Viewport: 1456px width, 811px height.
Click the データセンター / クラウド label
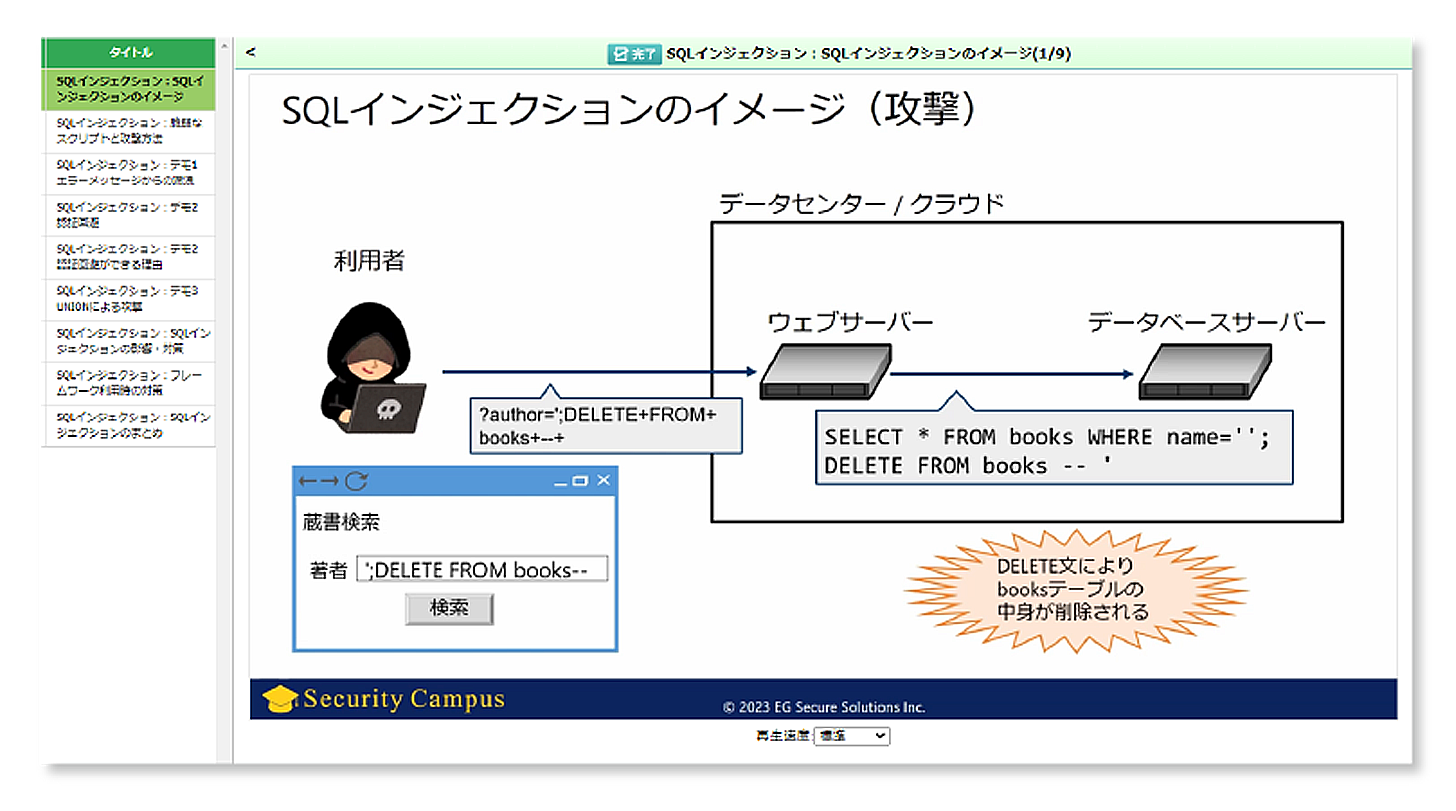[x=861, y=204]
